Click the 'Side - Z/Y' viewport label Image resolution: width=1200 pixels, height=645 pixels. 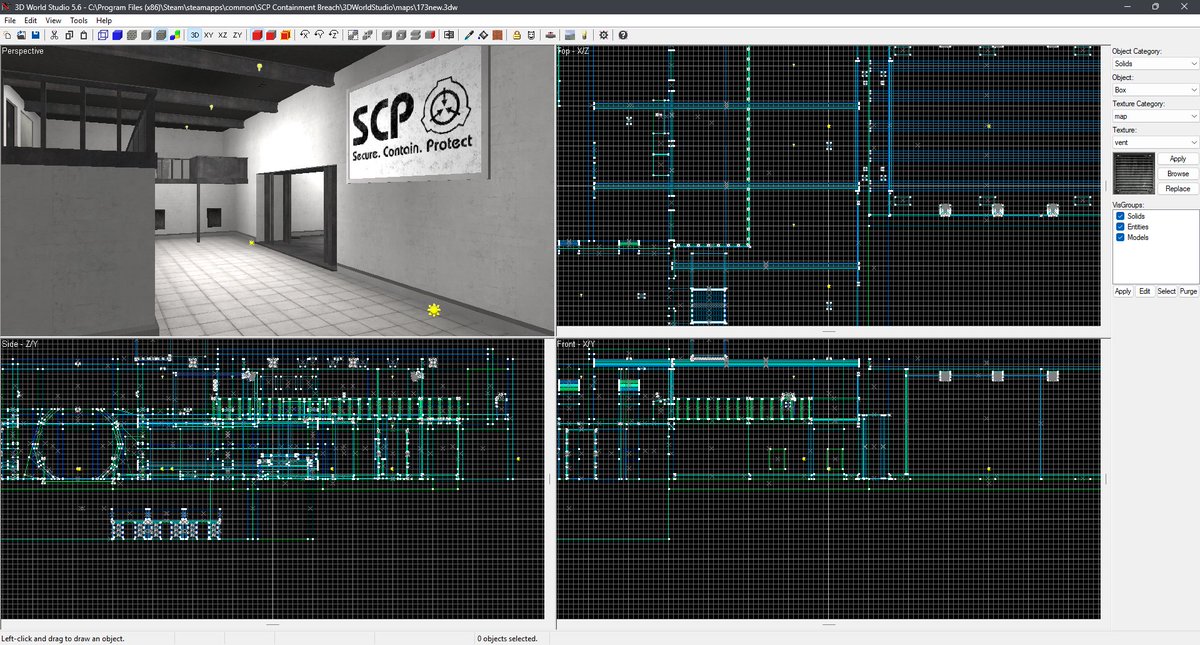pos(20,344)
